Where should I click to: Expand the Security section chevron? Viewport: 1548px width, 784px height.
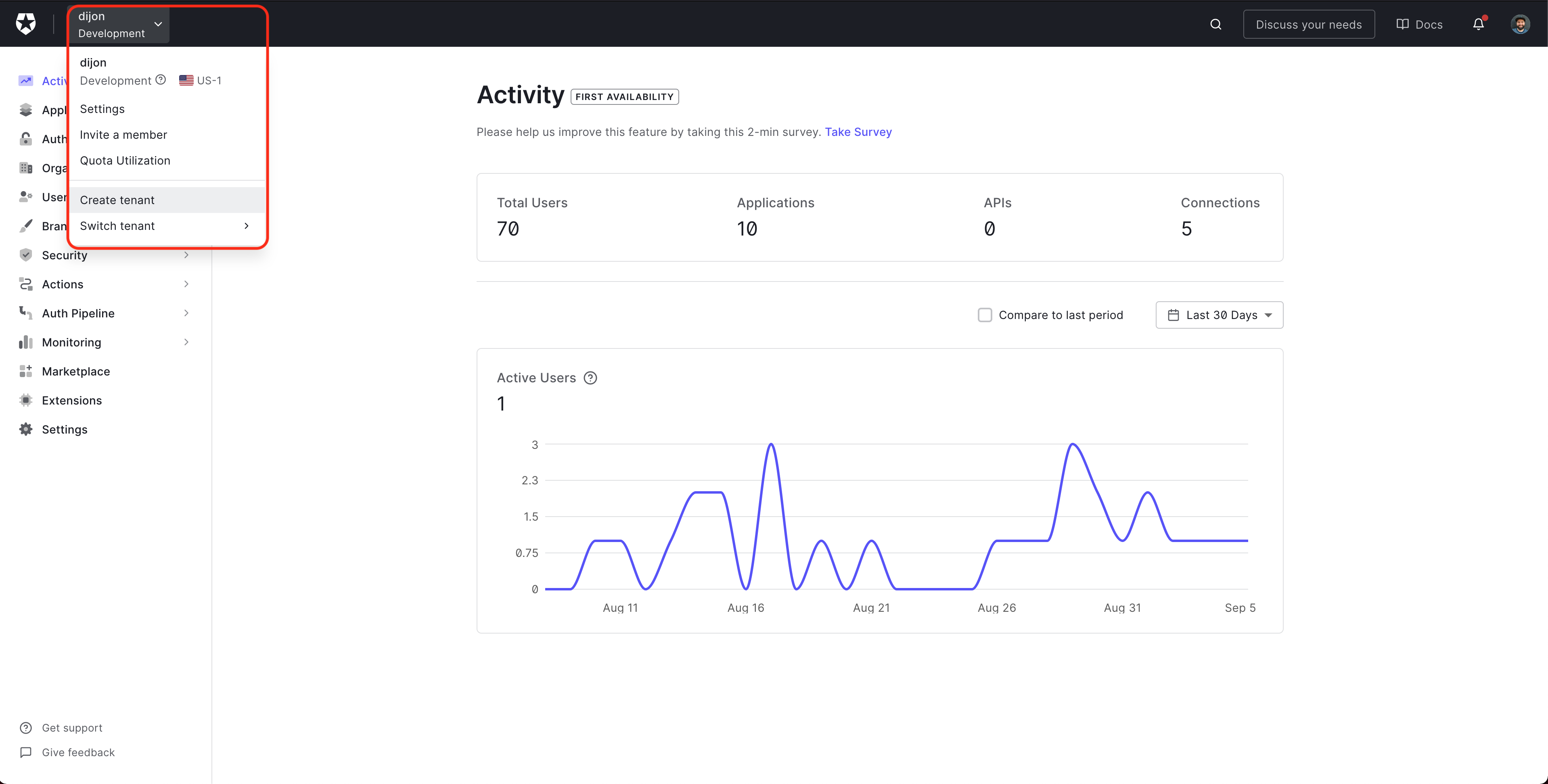[186, 255]
